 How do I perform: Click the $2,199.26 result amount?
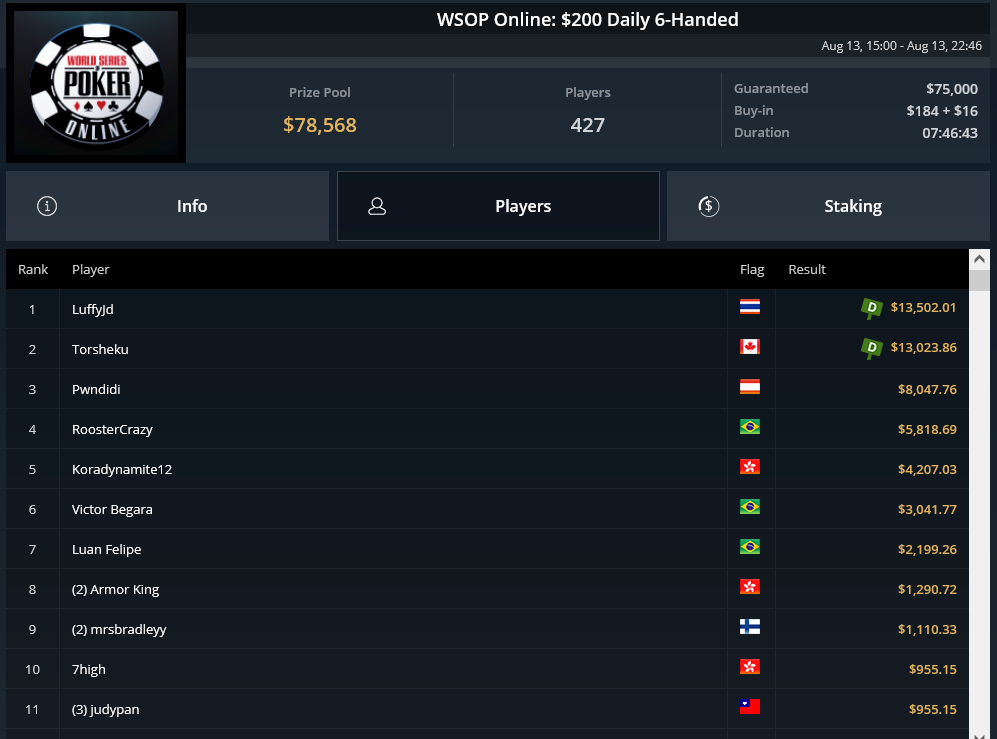coord(927,549)
